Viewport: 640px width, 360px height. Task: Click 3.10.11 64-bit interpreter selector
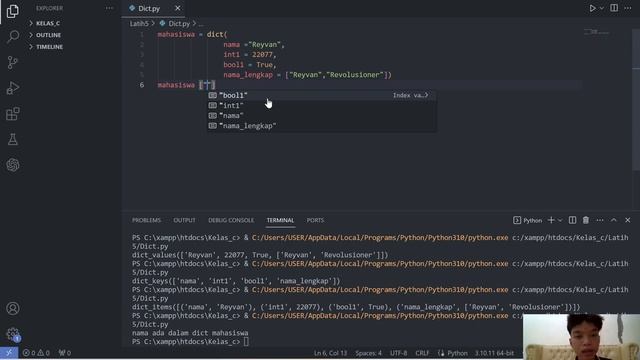click(x=494, y=353)
